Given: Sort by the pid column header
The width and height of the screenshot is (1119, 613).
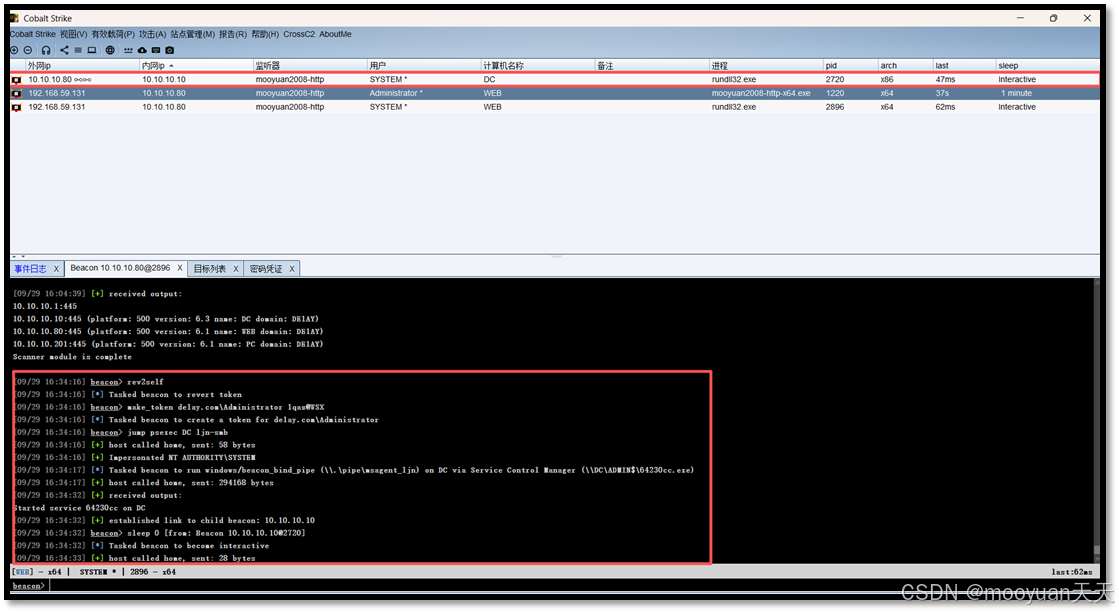Looking at the screenshot, I should click(x=850, y=66).
